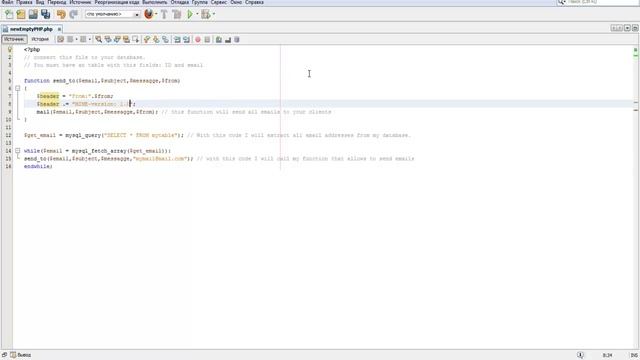Click the INS insert mode indicator
Screen dimensions: 640x360
pyautogui.click(x=634, y=355)
